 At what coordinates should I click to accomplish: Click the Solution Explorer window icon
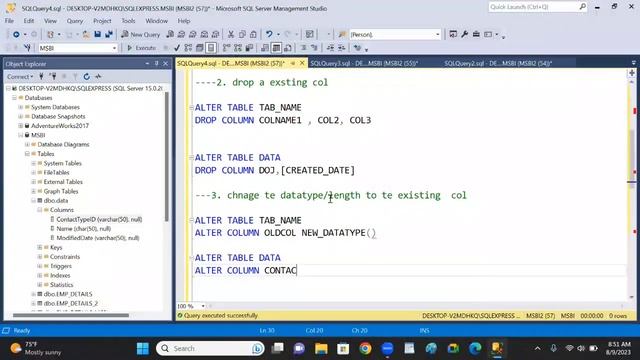click(453, 35)
